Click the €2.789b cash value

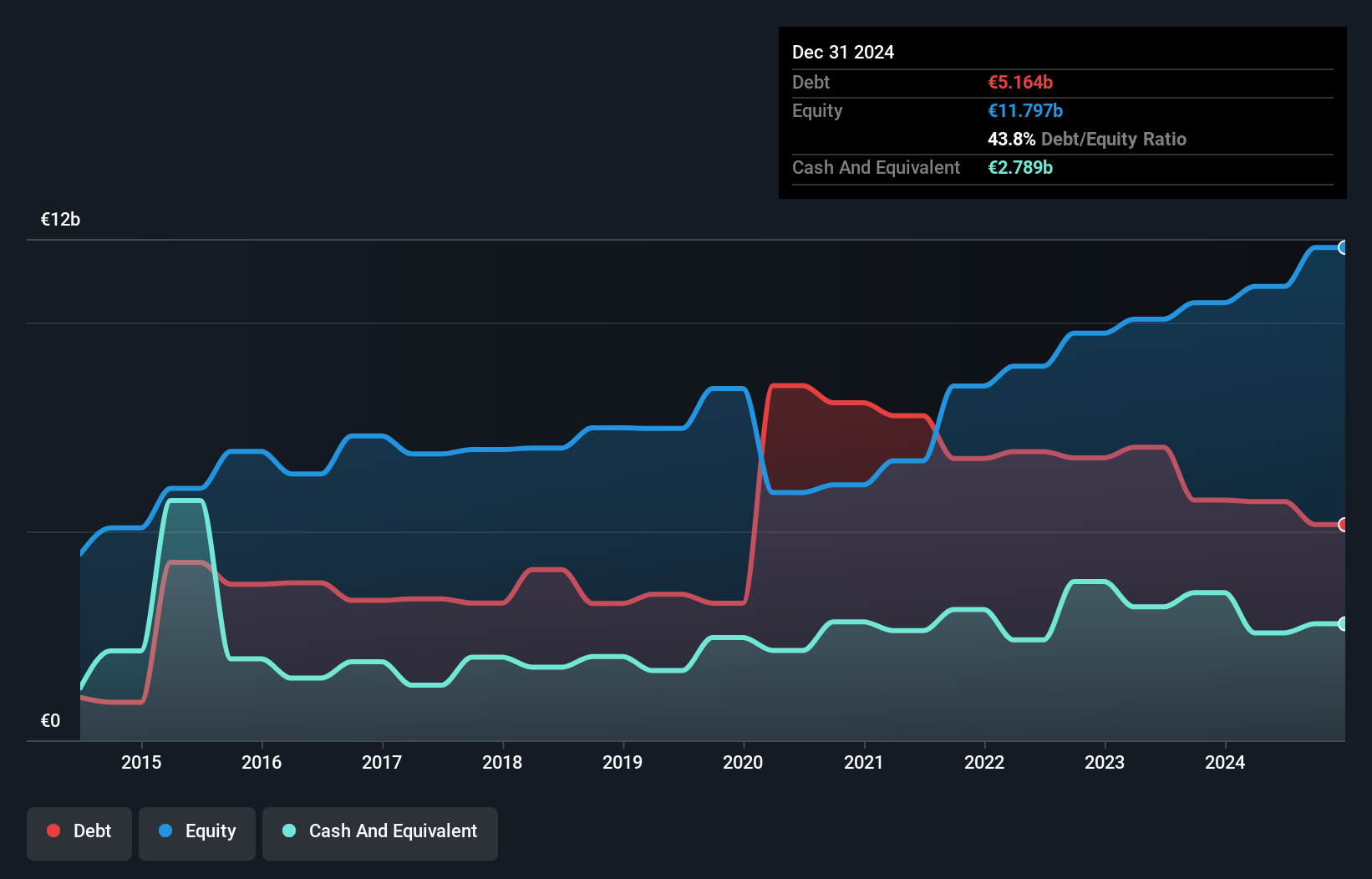point(1020,167)
